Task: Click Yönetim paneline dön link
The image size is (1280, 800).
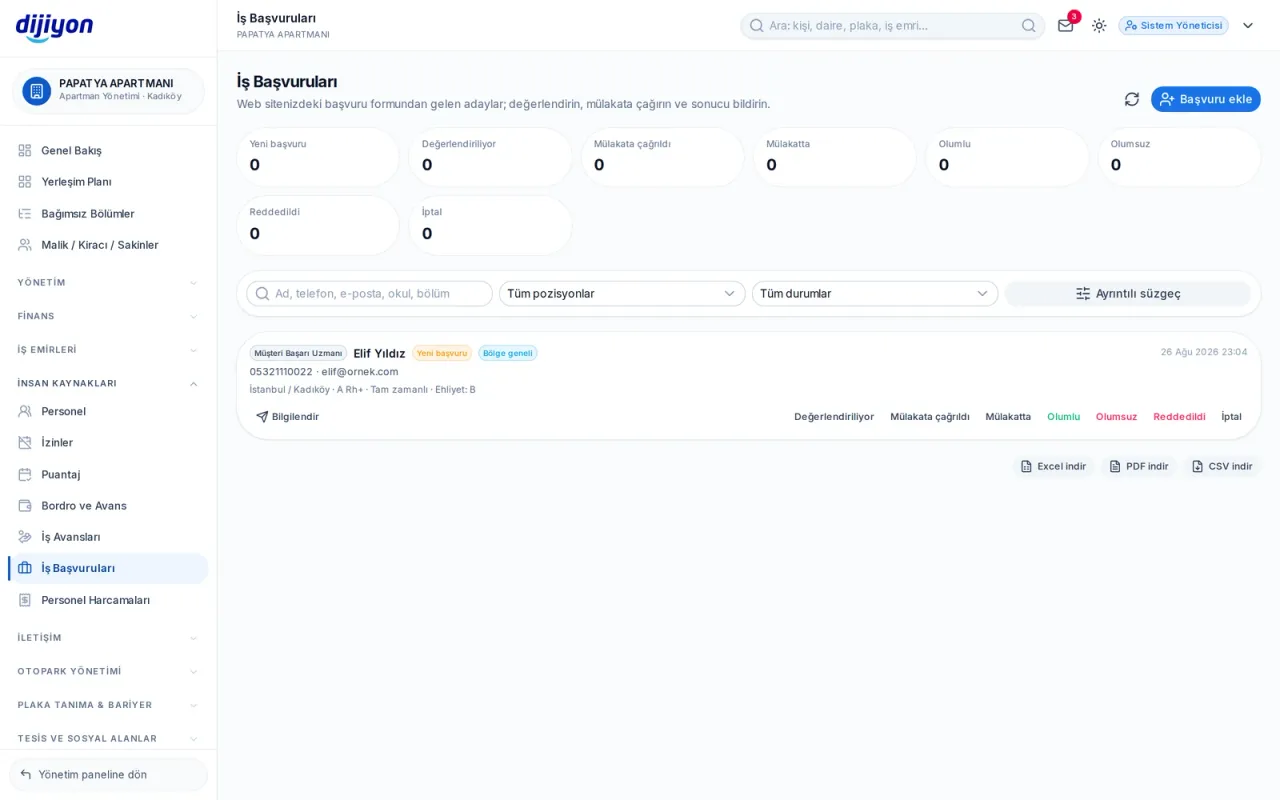Action: pos(108,774)
